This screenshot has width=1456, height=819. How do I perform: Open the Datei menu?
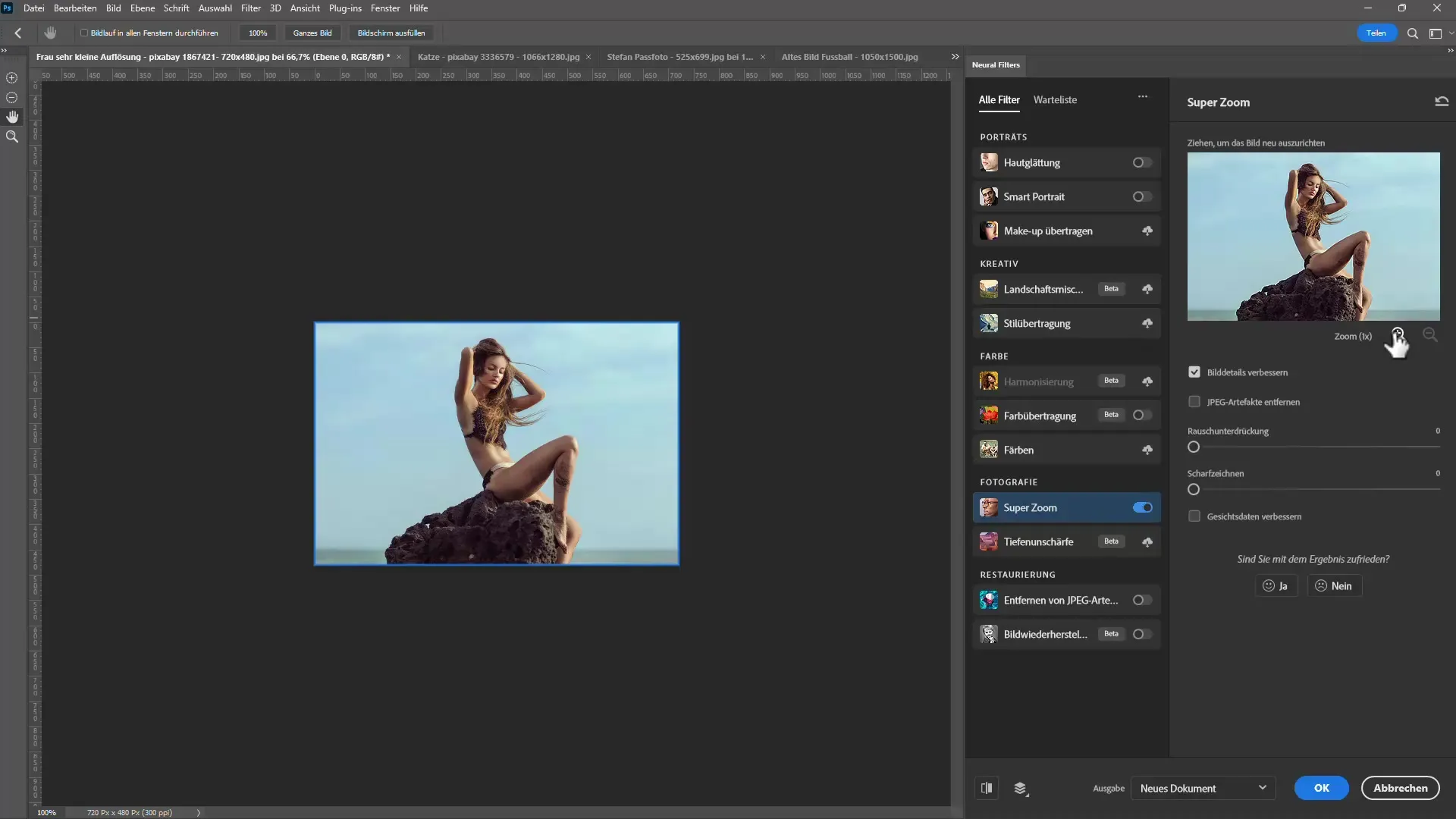[34, 8]
